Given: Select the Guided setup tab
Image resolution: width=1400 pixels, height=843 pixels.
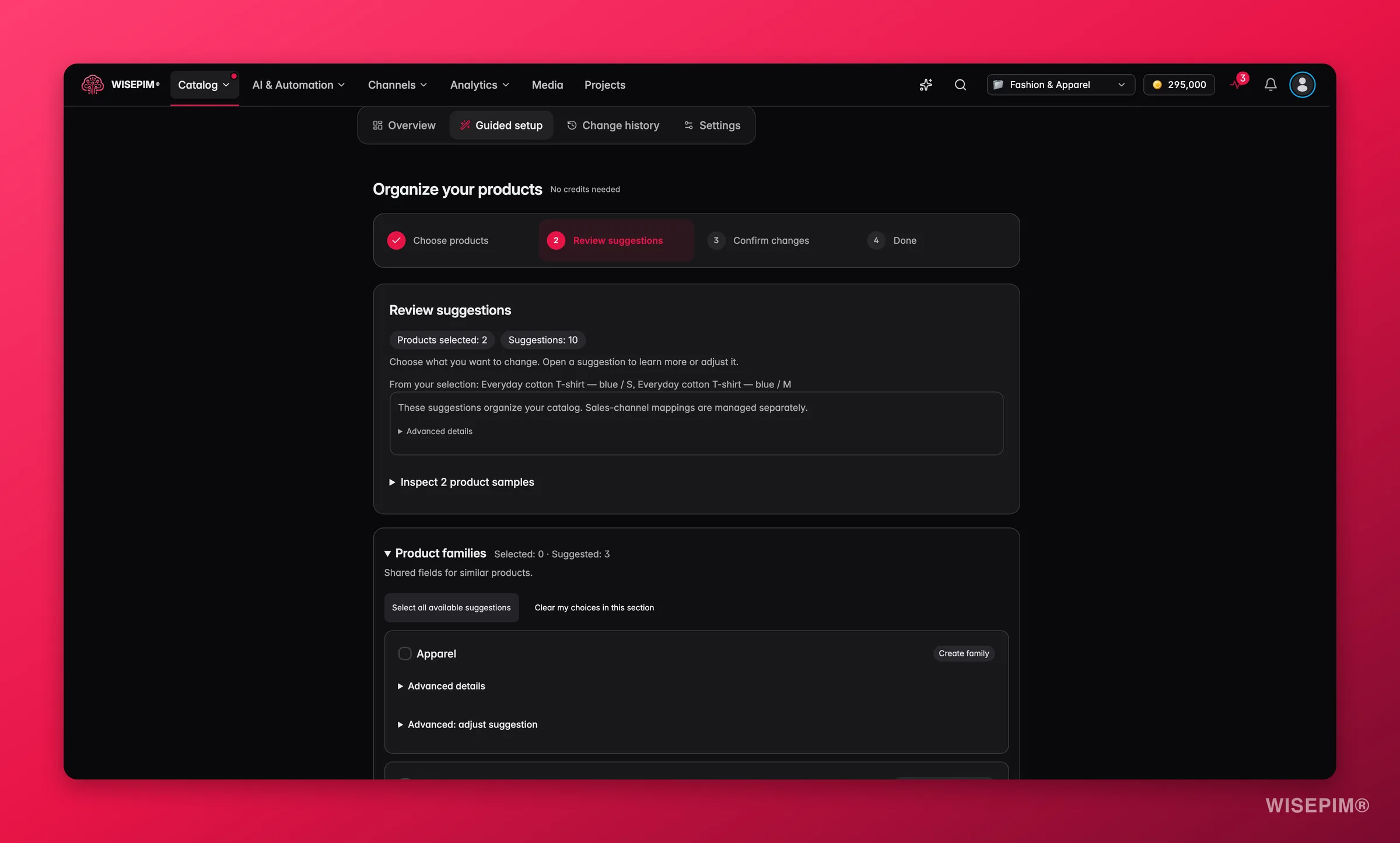Looking at the screenshot, I should pyautogui.click(x=502, y=125).
